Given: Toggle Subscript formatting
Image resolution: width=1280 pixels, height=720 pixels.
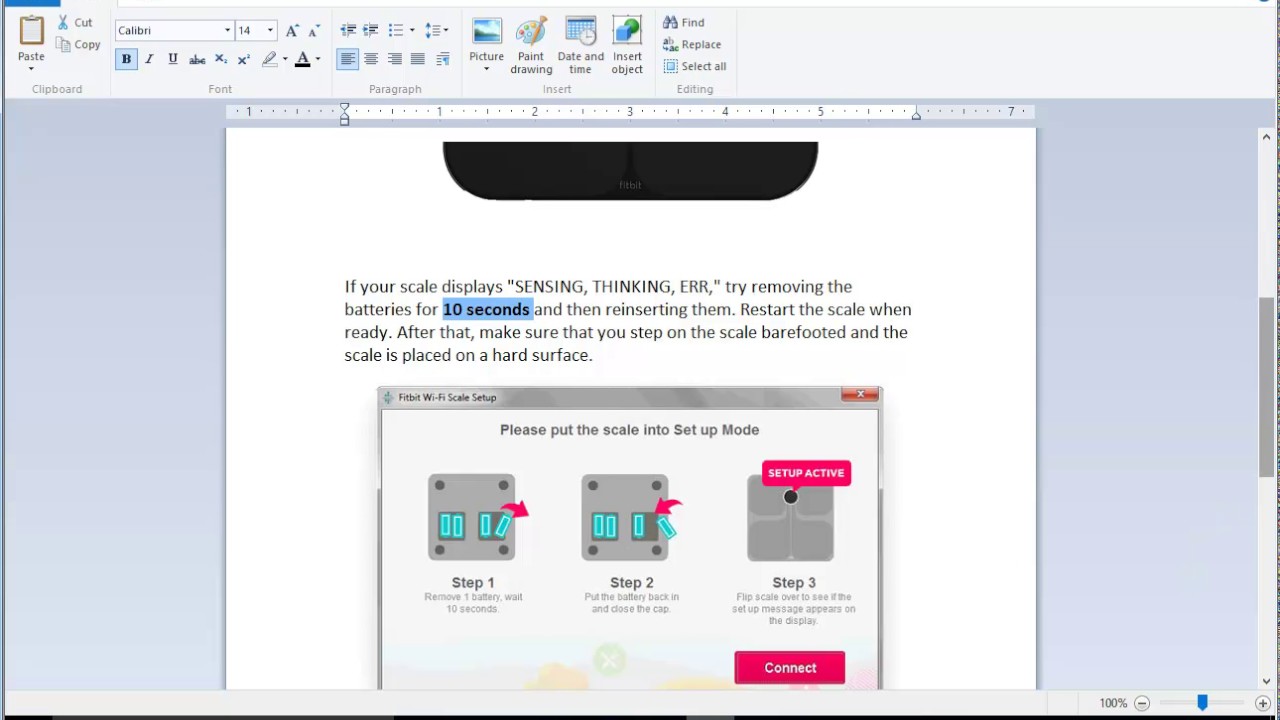Looking at the screenshot, I should [221, 59].
